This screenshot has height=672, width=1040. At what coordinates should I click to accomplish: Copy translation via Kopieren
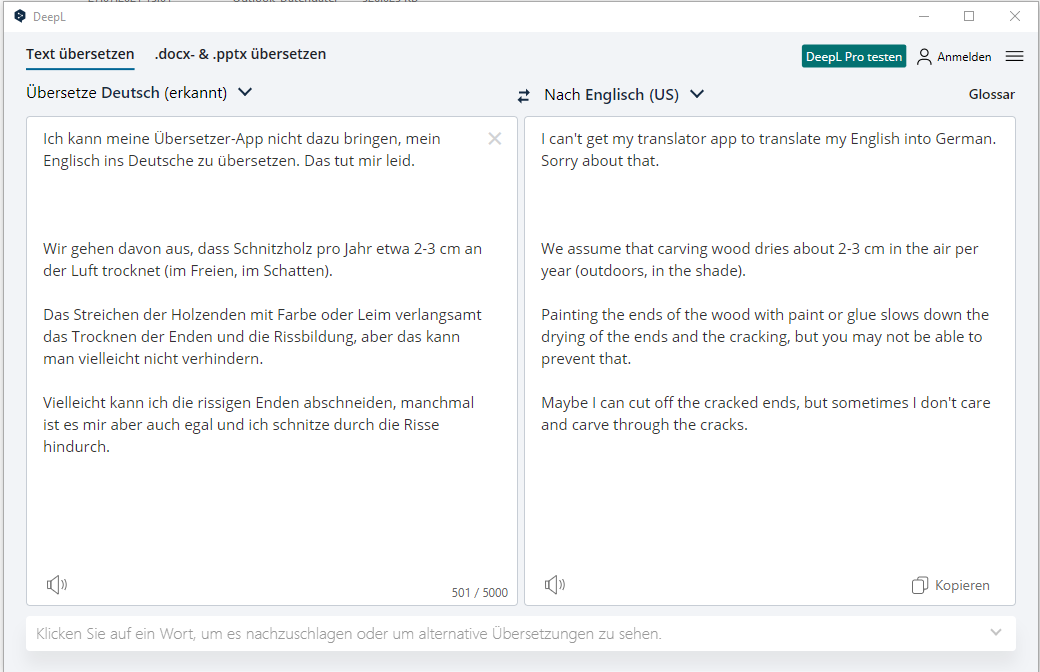point(950,585)
